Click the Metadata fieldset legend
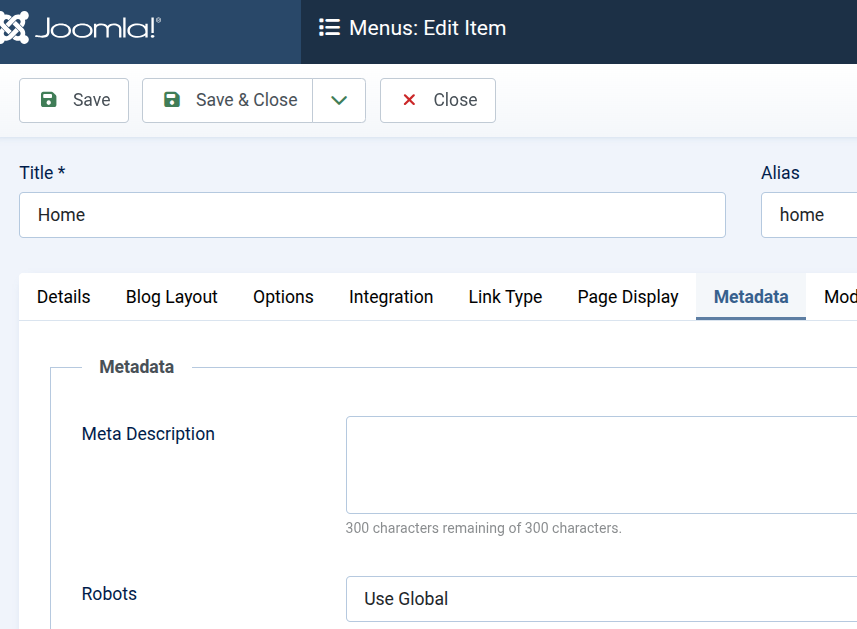The height and width of the screenshot is (629, 857). pos(137,367)
